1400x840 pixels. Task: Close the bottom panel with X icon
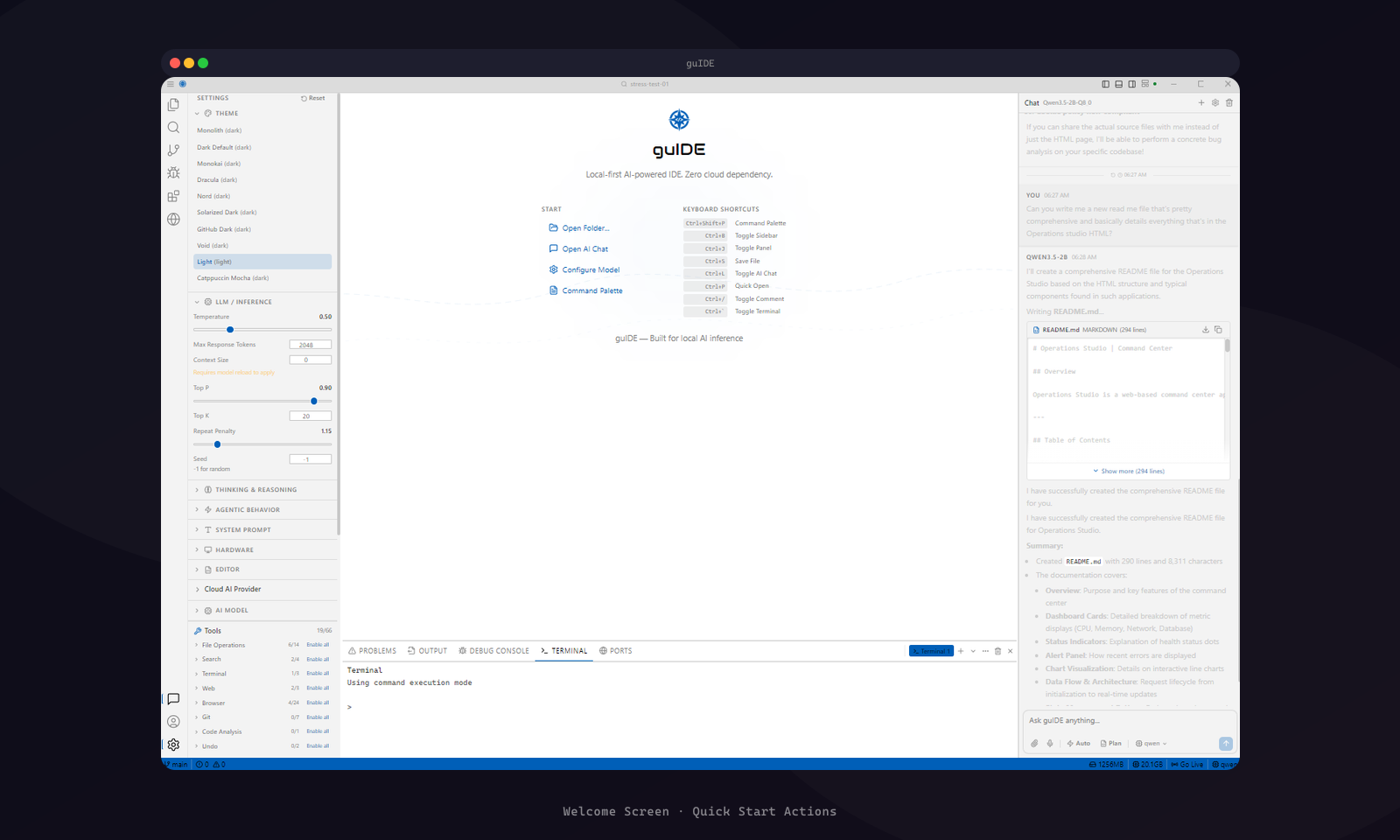(1010, 651)
